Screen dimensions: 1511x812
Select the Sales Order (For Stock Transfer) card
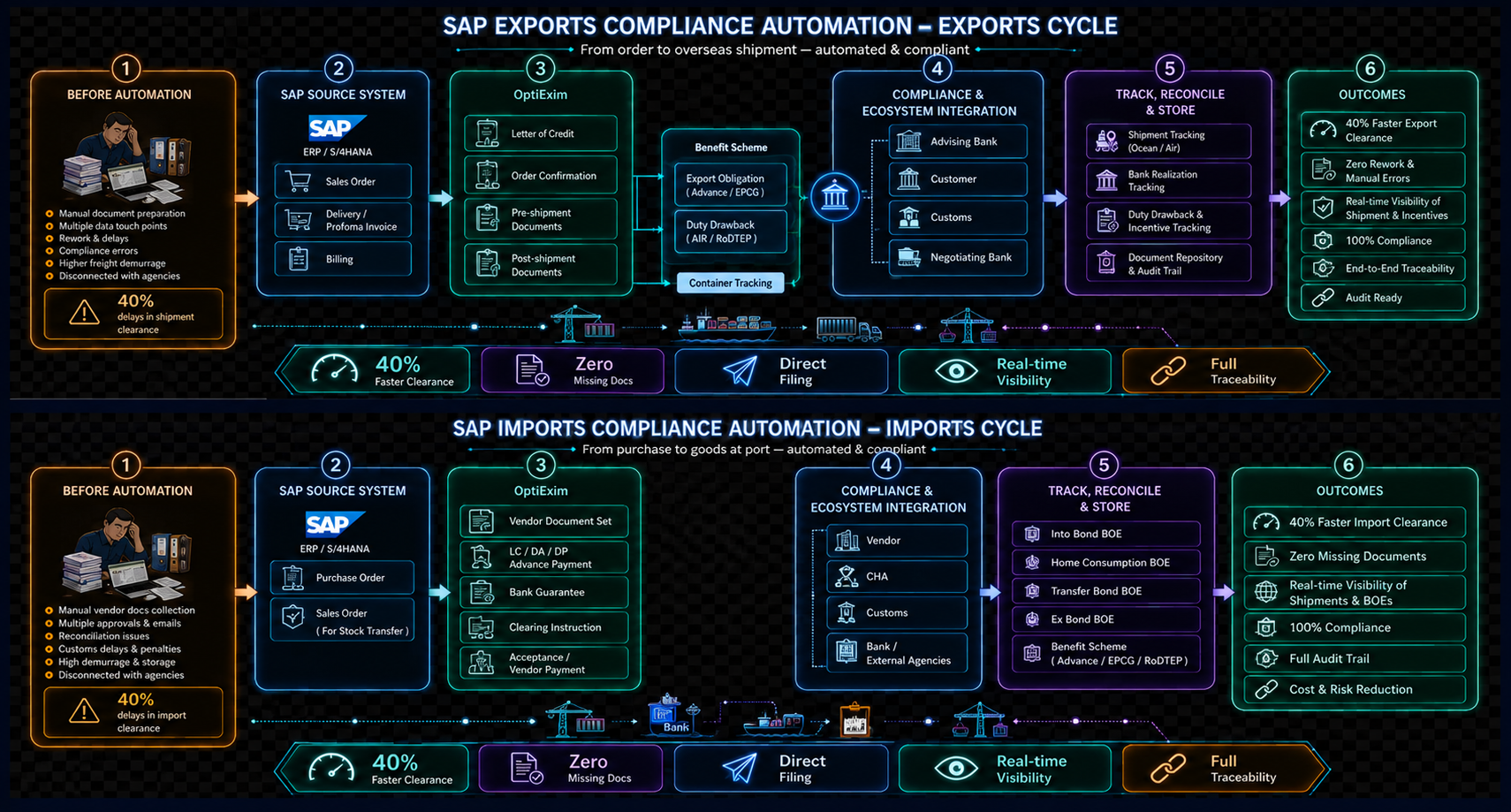(342, 620)
